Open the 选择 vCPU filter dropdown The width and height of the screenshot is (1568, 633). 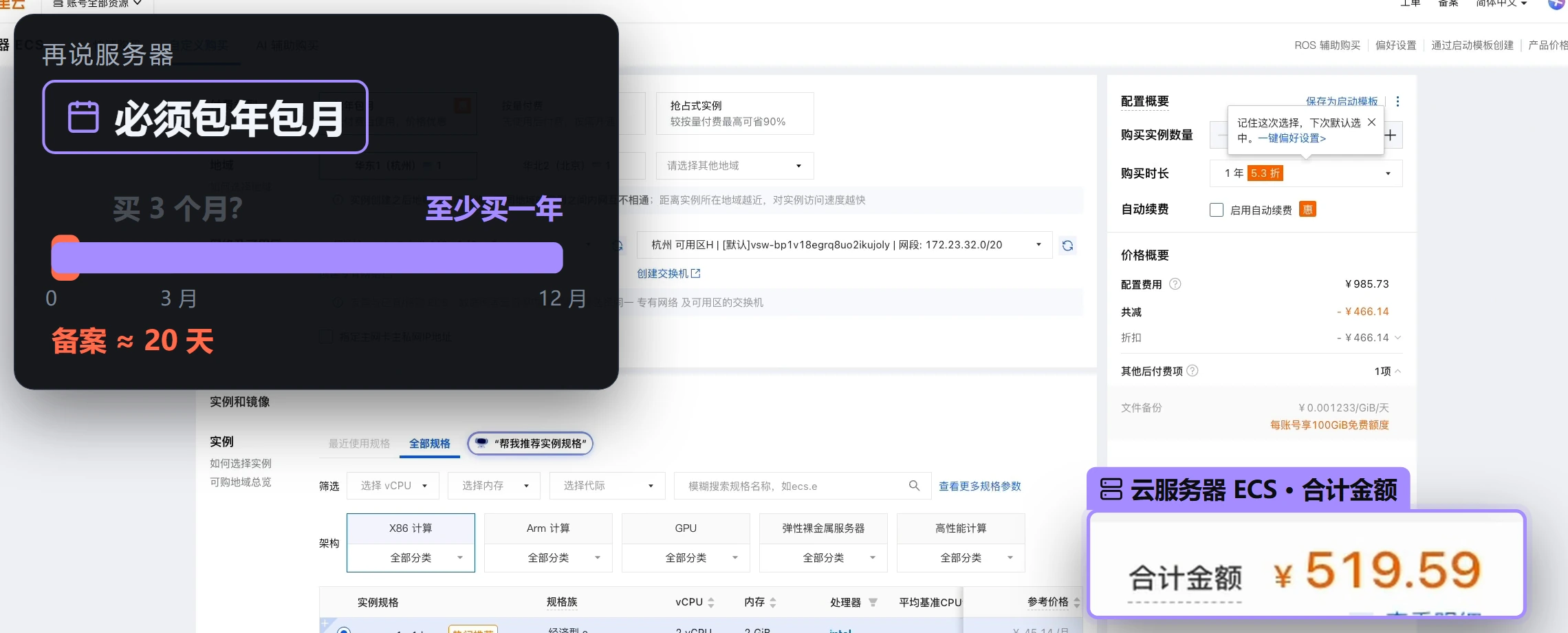(x=392, y=486)
